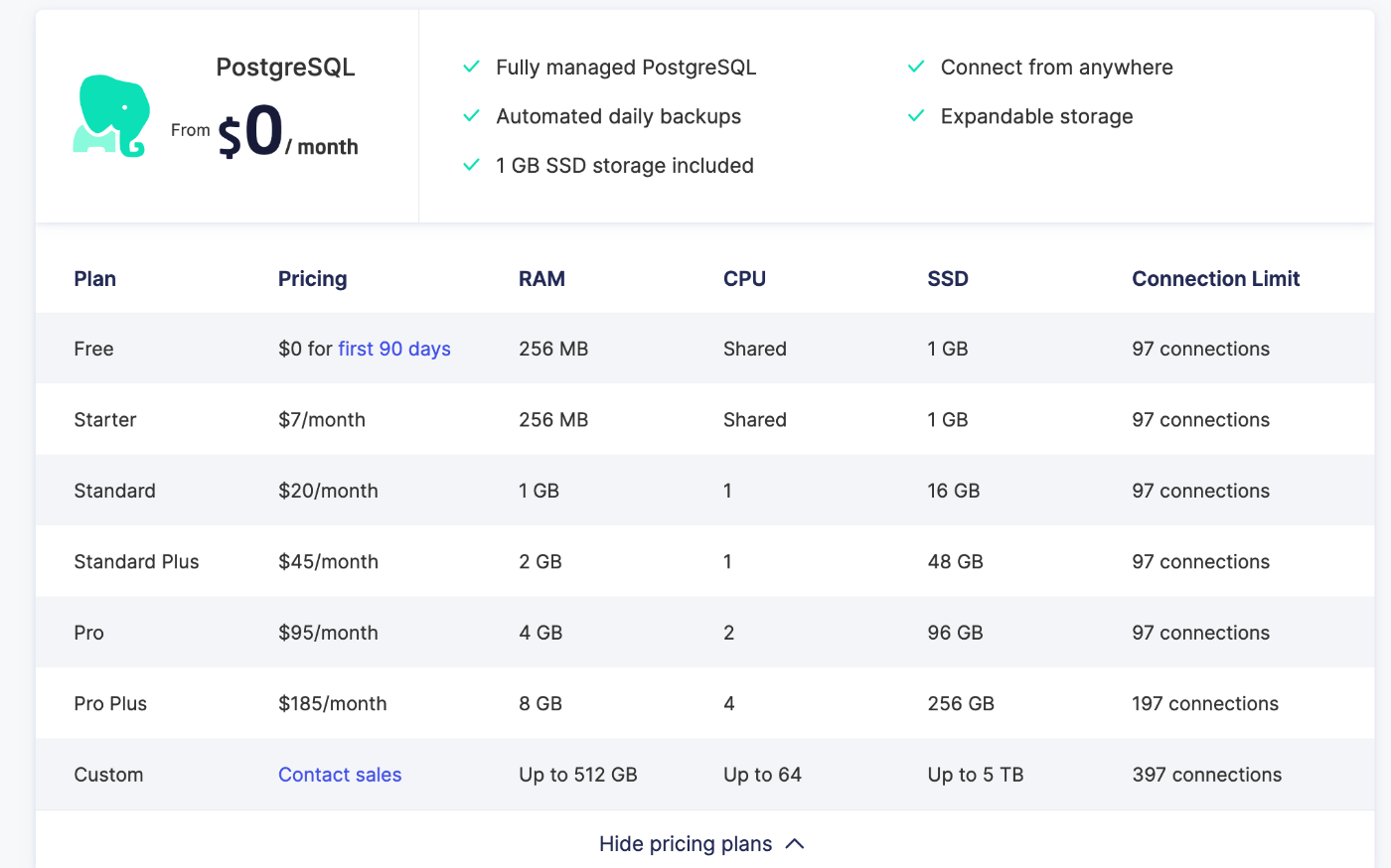This screenshot has width=1391, height=868.
Task: Click the CPU column header
Action: point(744,279)
